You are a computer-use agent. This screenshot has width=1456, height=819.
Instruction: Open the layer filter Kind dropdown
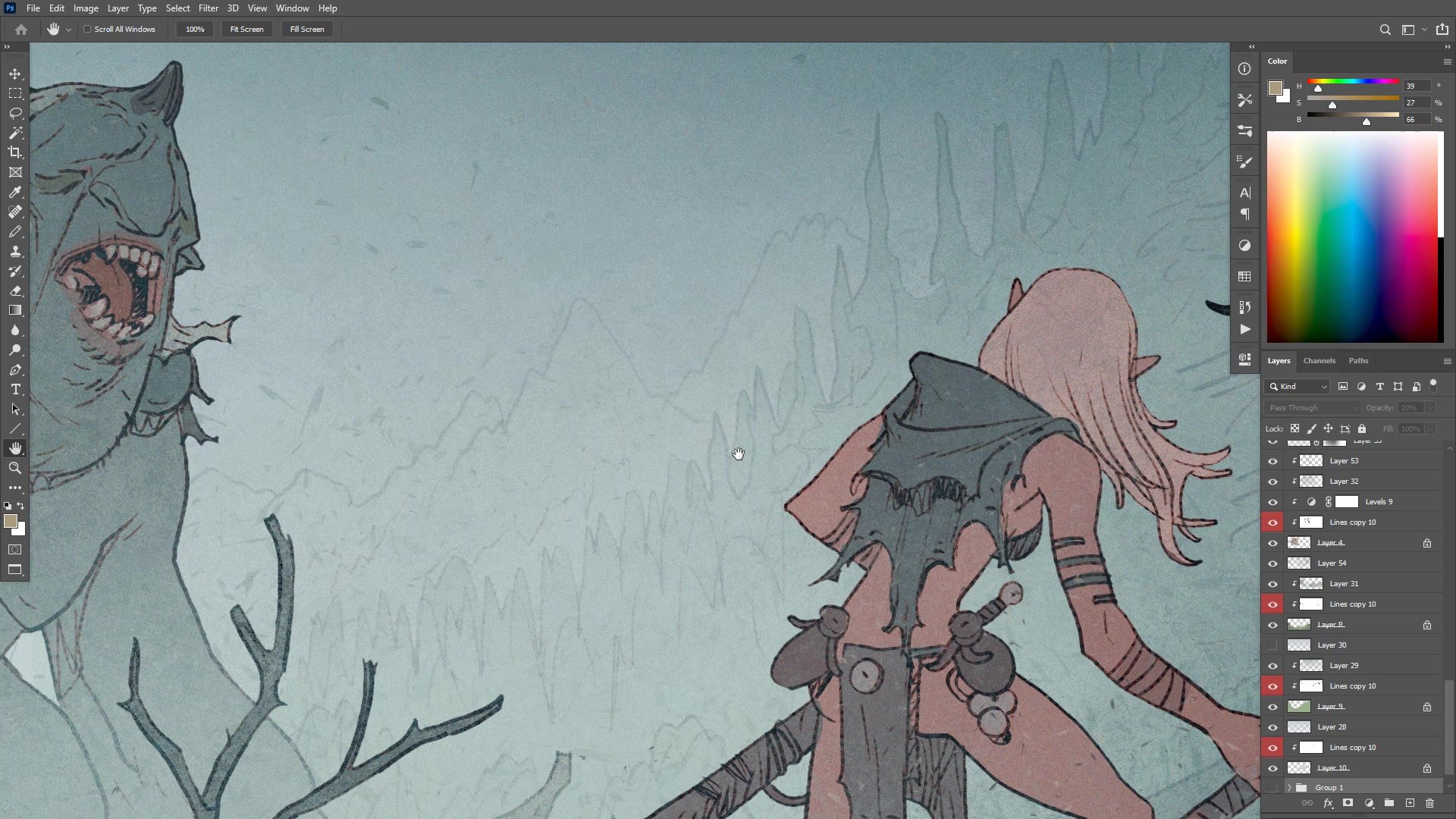1297,387
